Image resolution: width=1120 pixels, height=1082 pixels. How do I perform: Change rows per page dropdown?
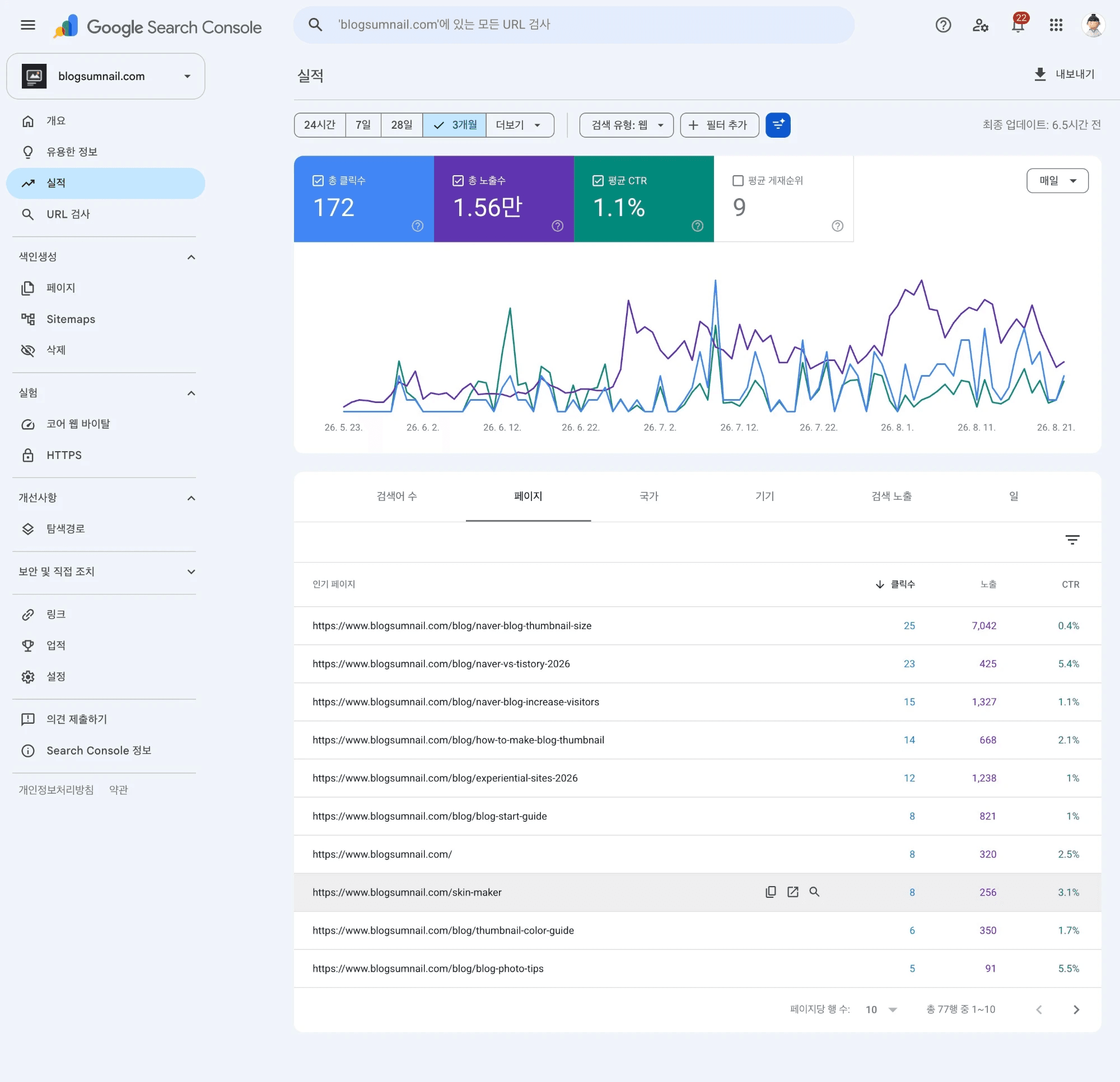pyautogui.click(x=880, y=1009)
